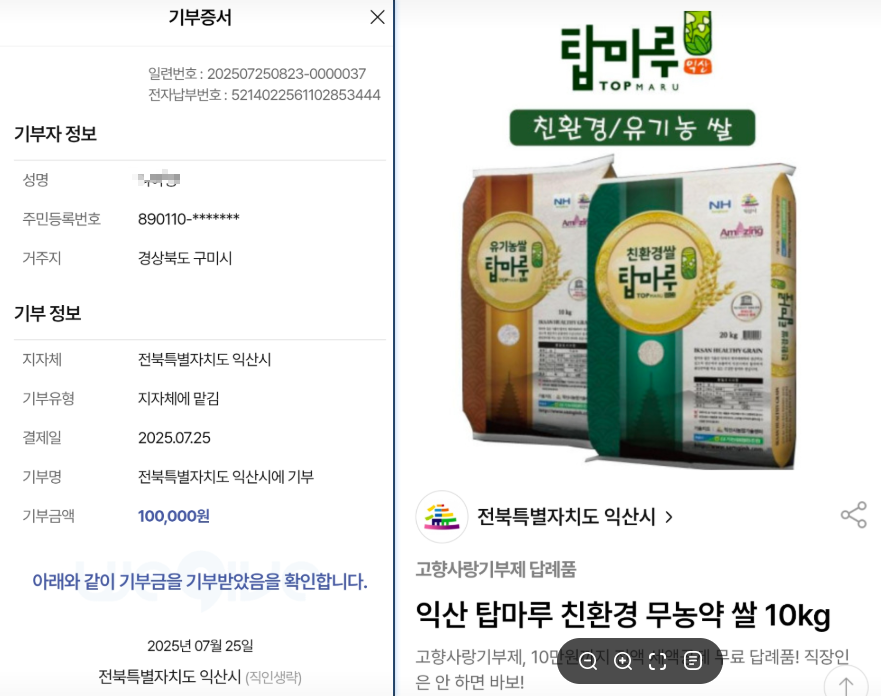881x696 pixels.
Task: Zoom out with the minus magnifier icon
Action: 588,661
